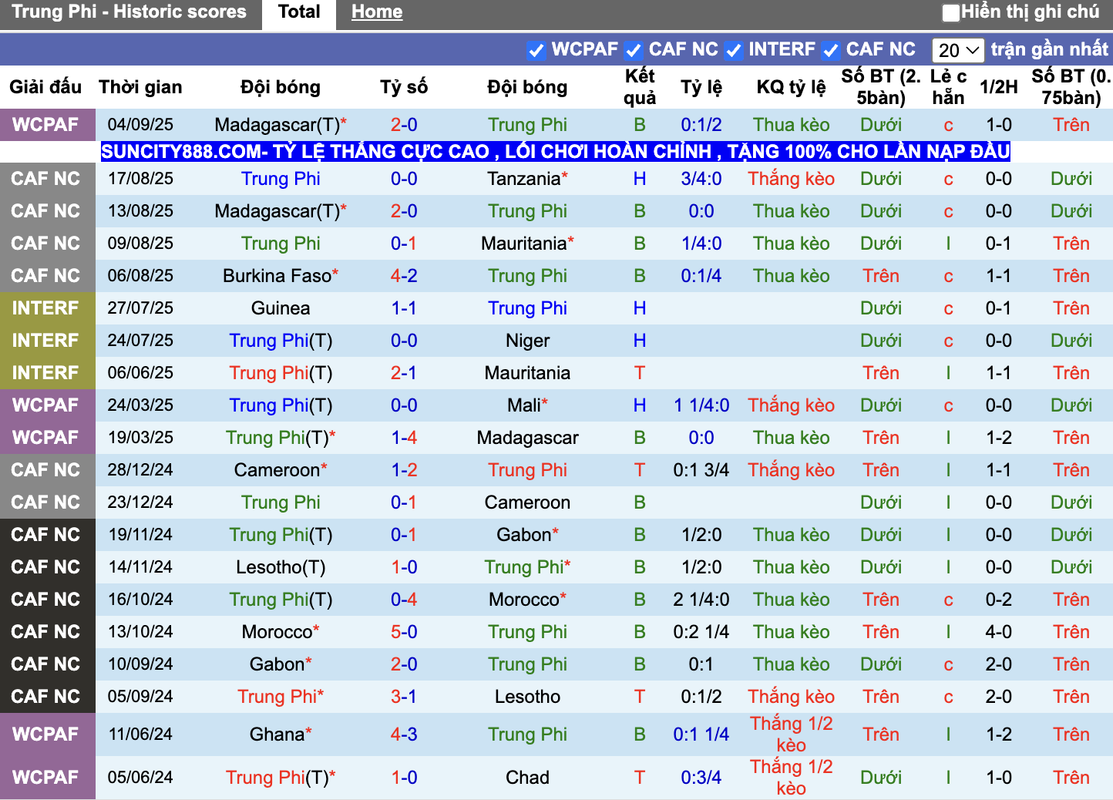
Task: Click Thắng kèo result on 05/09/24 row
Action: point(791,697)
